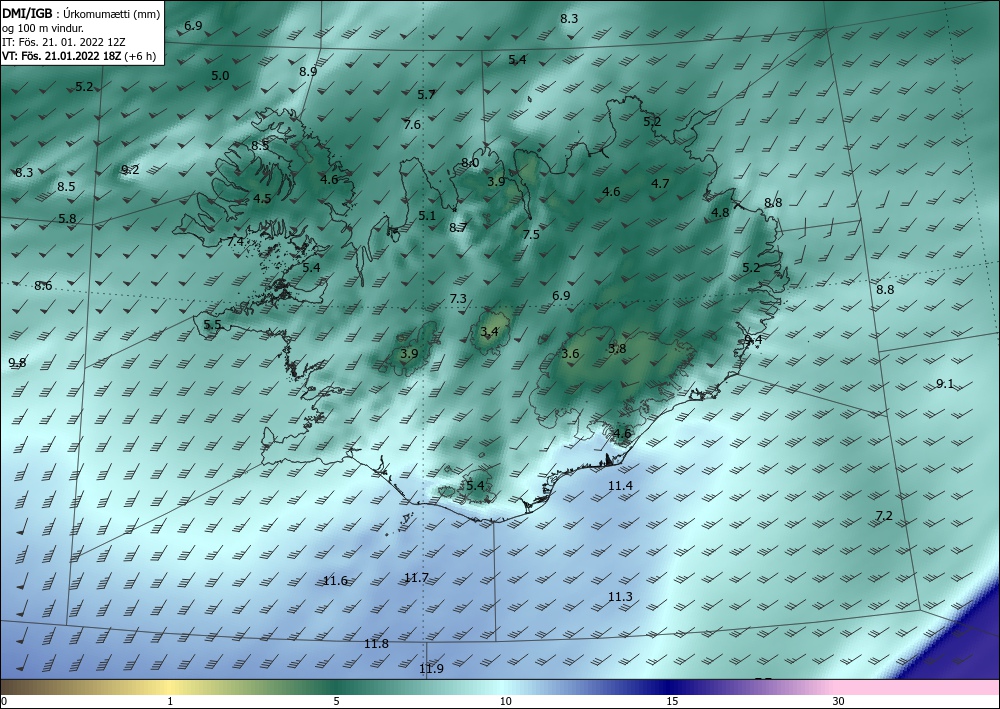Viewport: 1000px width, 709px height.
Task: Click the 15 label on the color scale
Action: click(x=672, y=702)
